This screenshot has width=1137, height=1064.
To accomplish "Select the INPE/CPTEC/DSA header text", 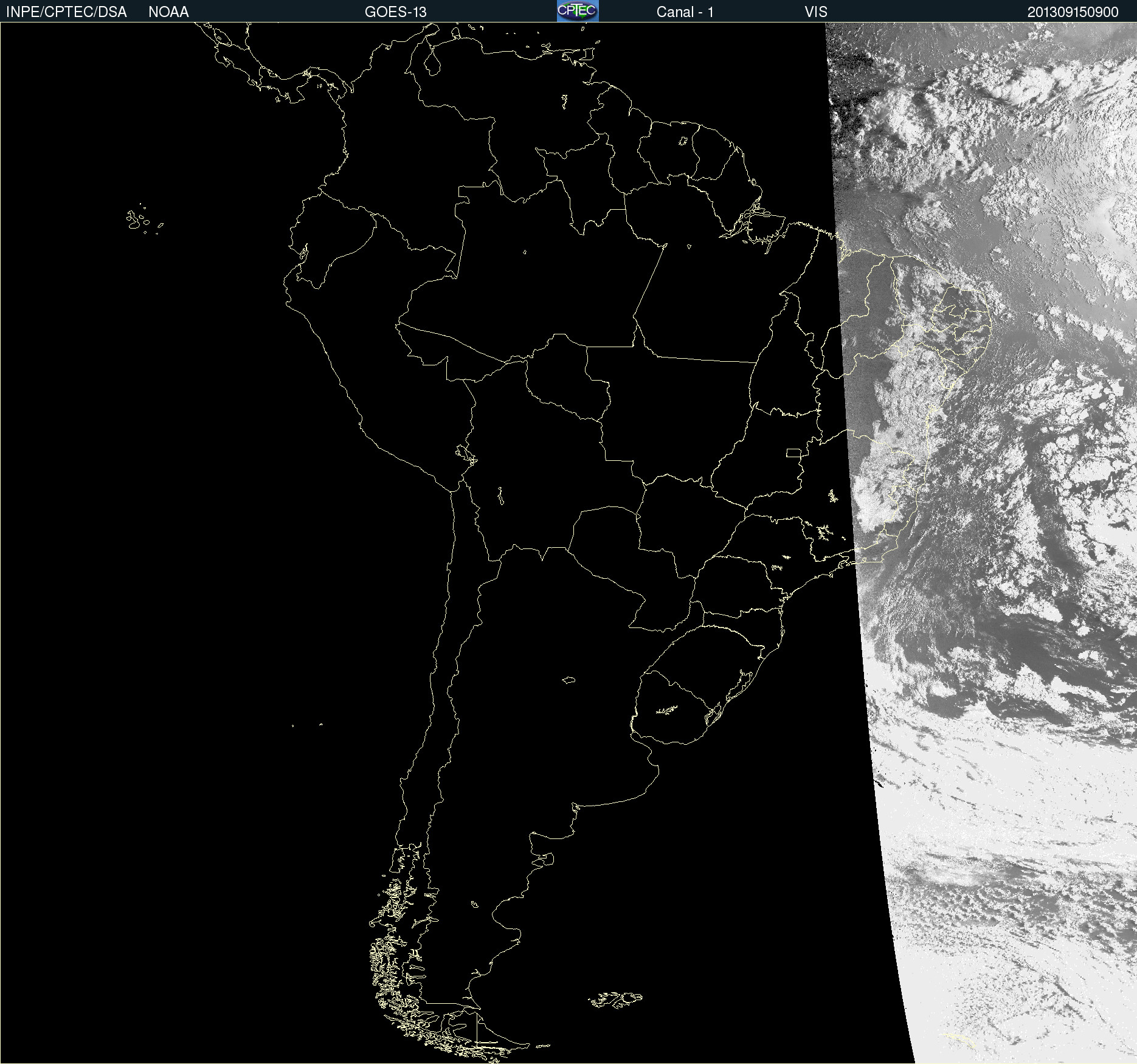I will click(66, 12).
